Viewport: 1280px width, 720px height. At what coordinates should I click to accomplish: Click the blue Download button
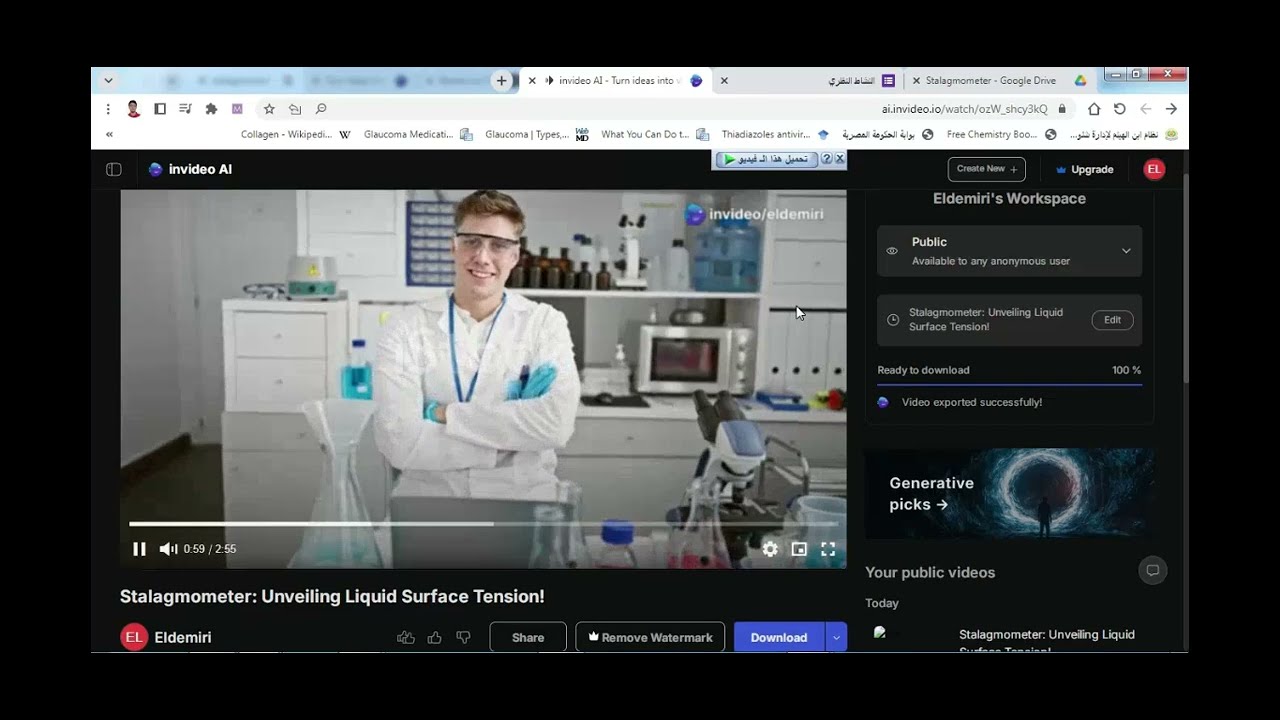click(x=779, y=637)
